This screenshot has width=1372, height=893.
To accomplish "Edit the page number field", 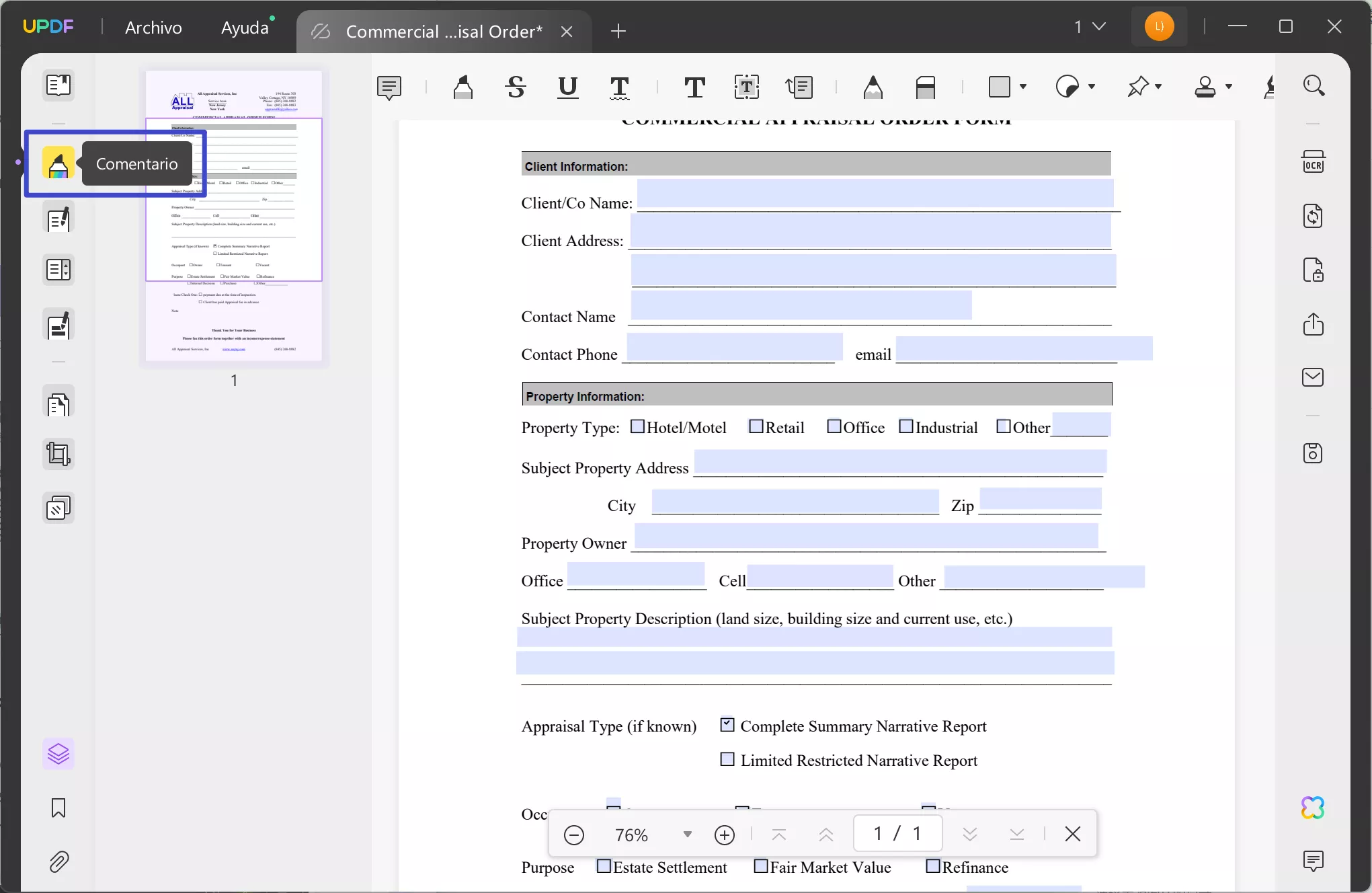I will (x=897, y=834).
